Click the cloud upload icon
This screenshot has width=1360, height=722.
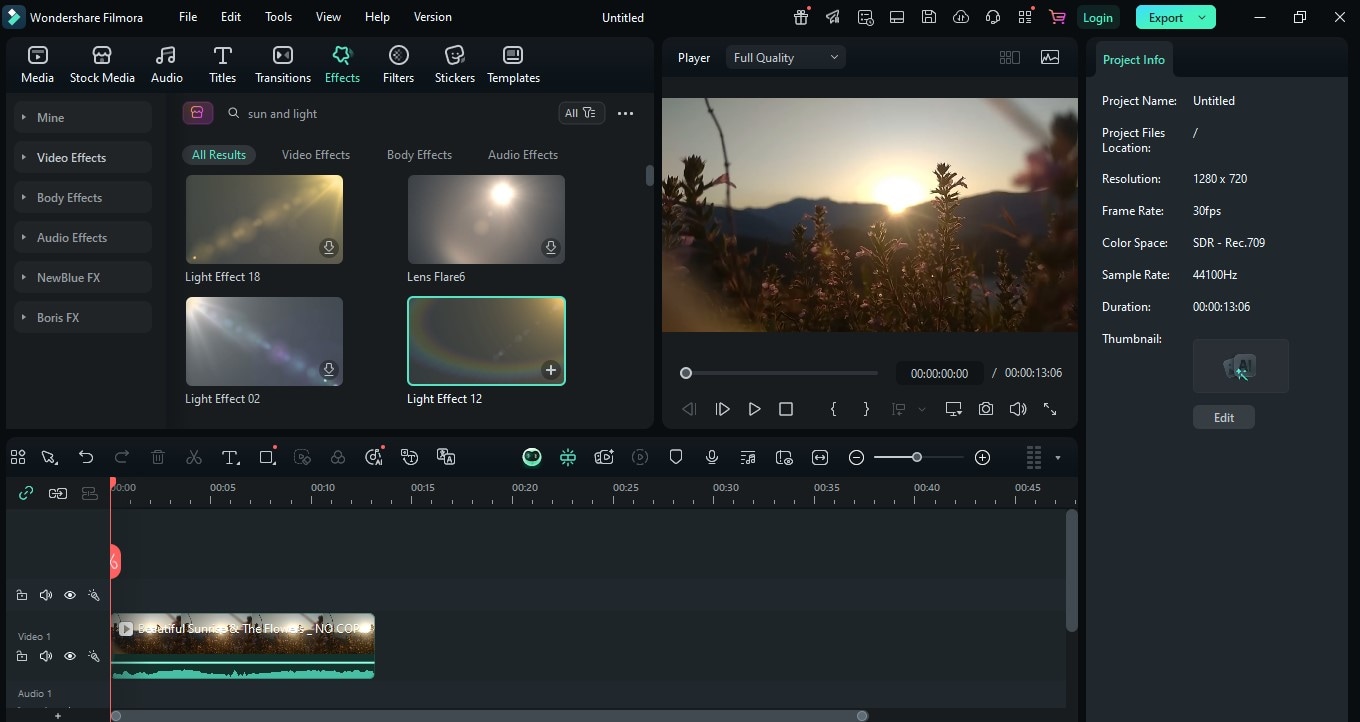click(x=961, y=17)
